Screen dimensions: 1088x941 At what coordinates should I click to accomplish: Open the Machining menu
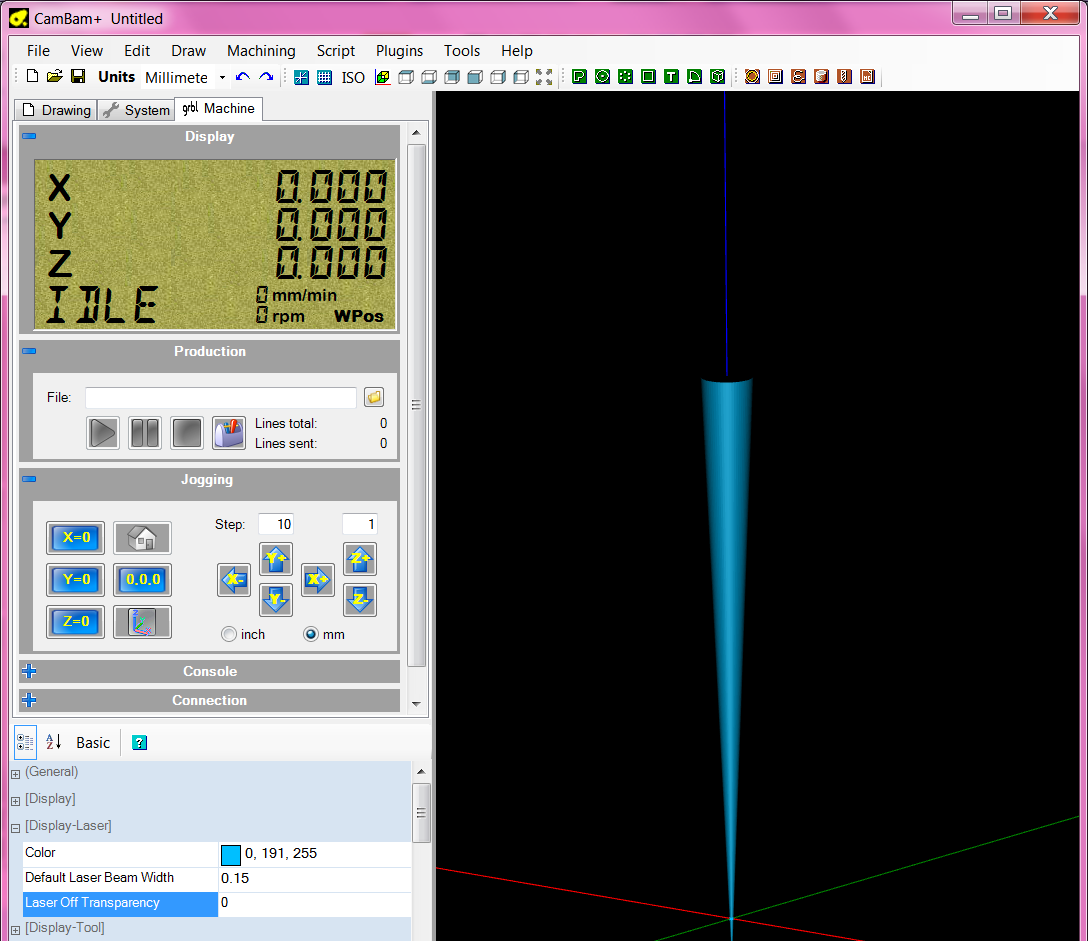click(261, 51)
